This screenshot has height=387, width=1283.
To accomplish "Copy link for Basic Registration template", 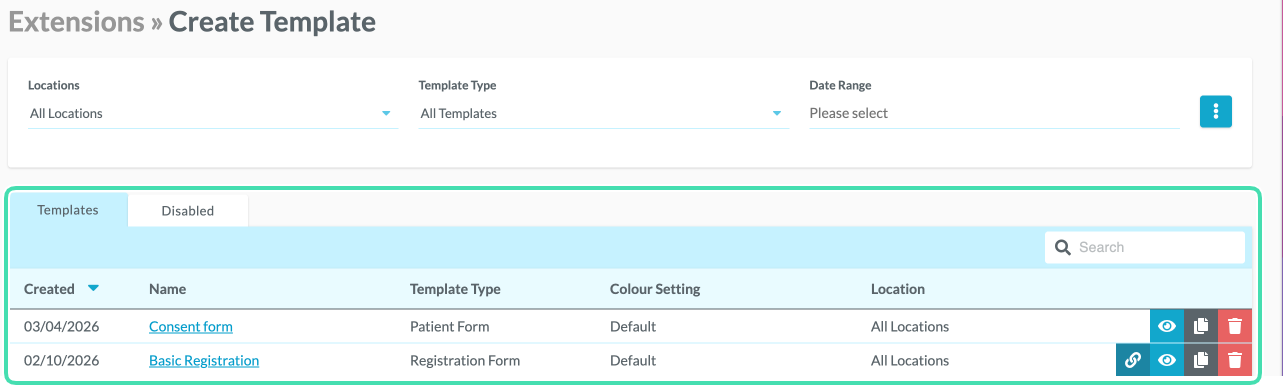I will [x=1133, y=360].
